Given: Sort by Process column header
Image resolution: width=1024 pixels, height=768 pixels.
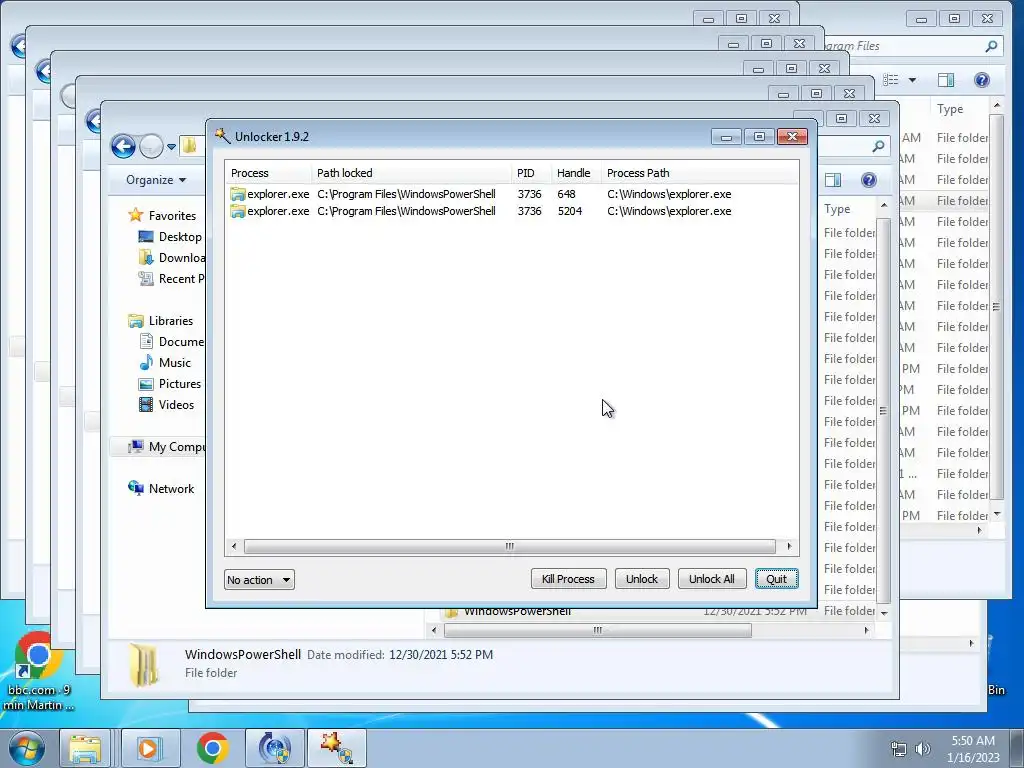Looking at the screenshot, I should point(268,173).
